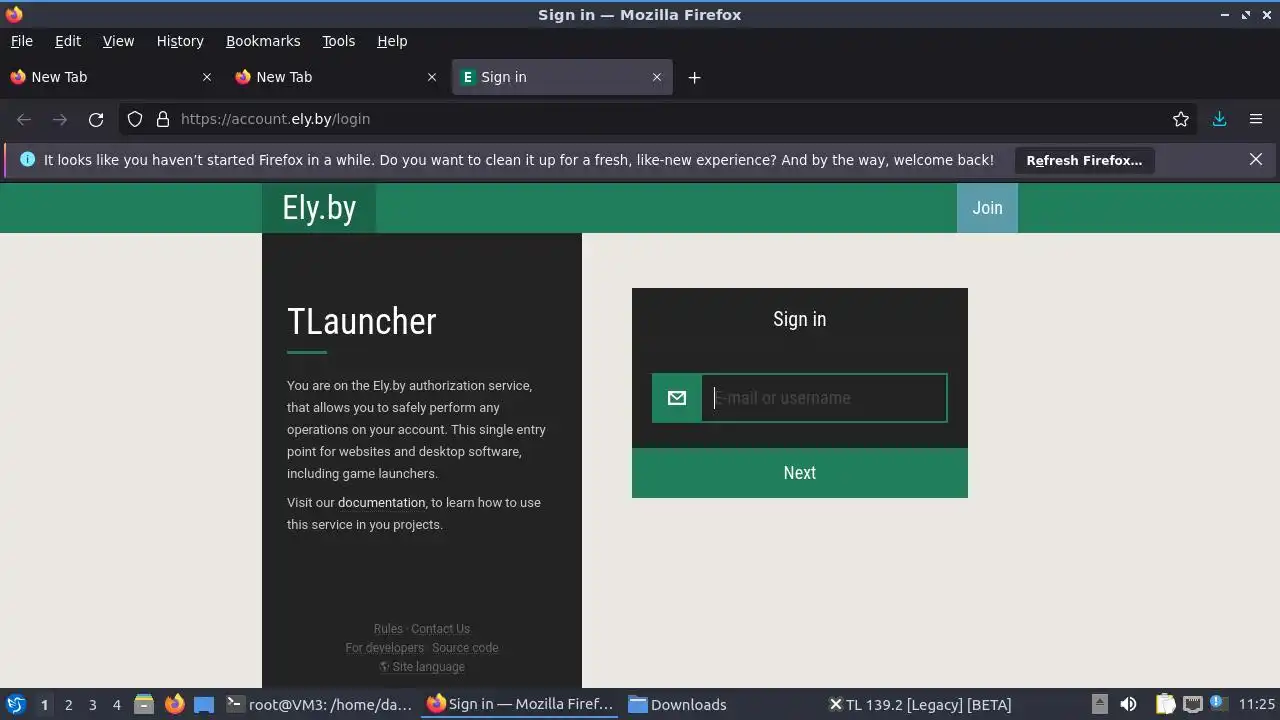Open the Tools menu
This screenshot has width=1280, height=720.
pyautogui.click(x=338, y=41)
